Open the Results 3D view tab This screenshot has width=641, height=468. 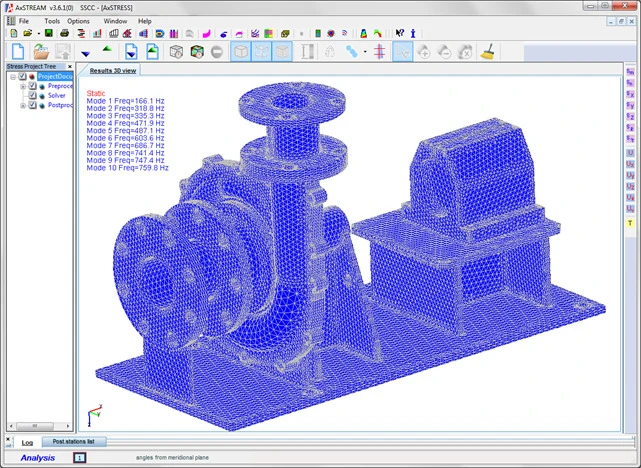click(114, 71)
